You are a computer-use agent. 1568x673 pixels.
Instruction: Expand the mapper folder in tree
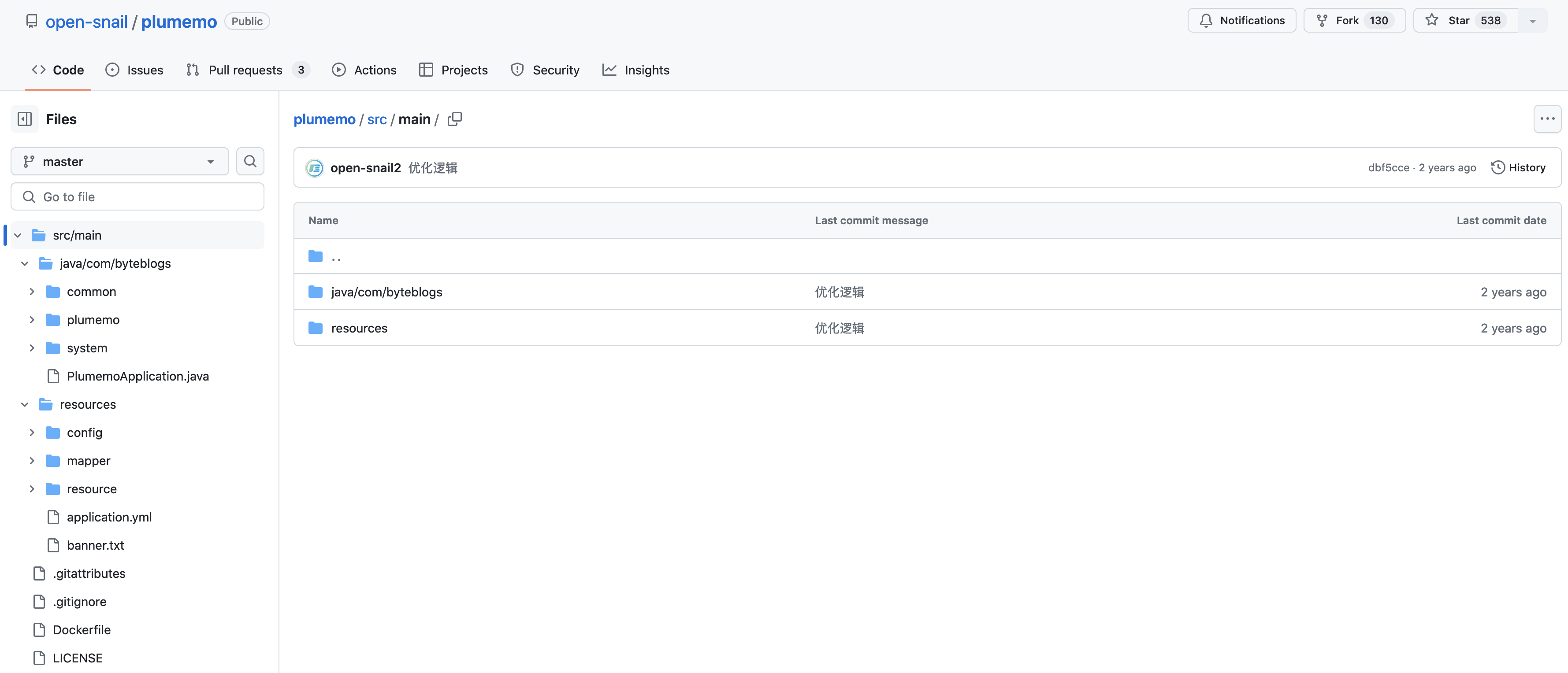[32, 461]
